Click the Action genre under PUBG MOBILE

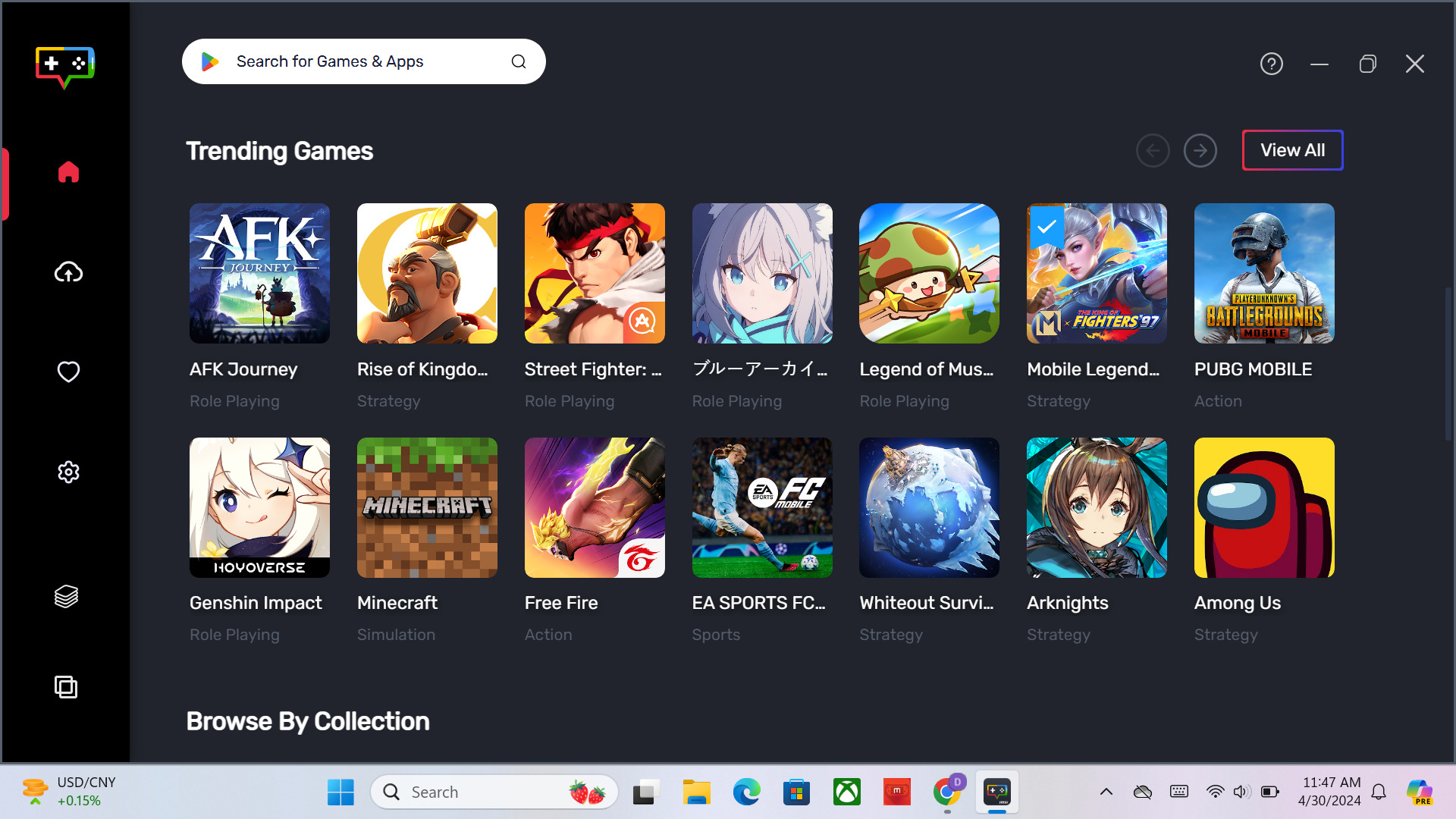click(x=1218, y=401)
